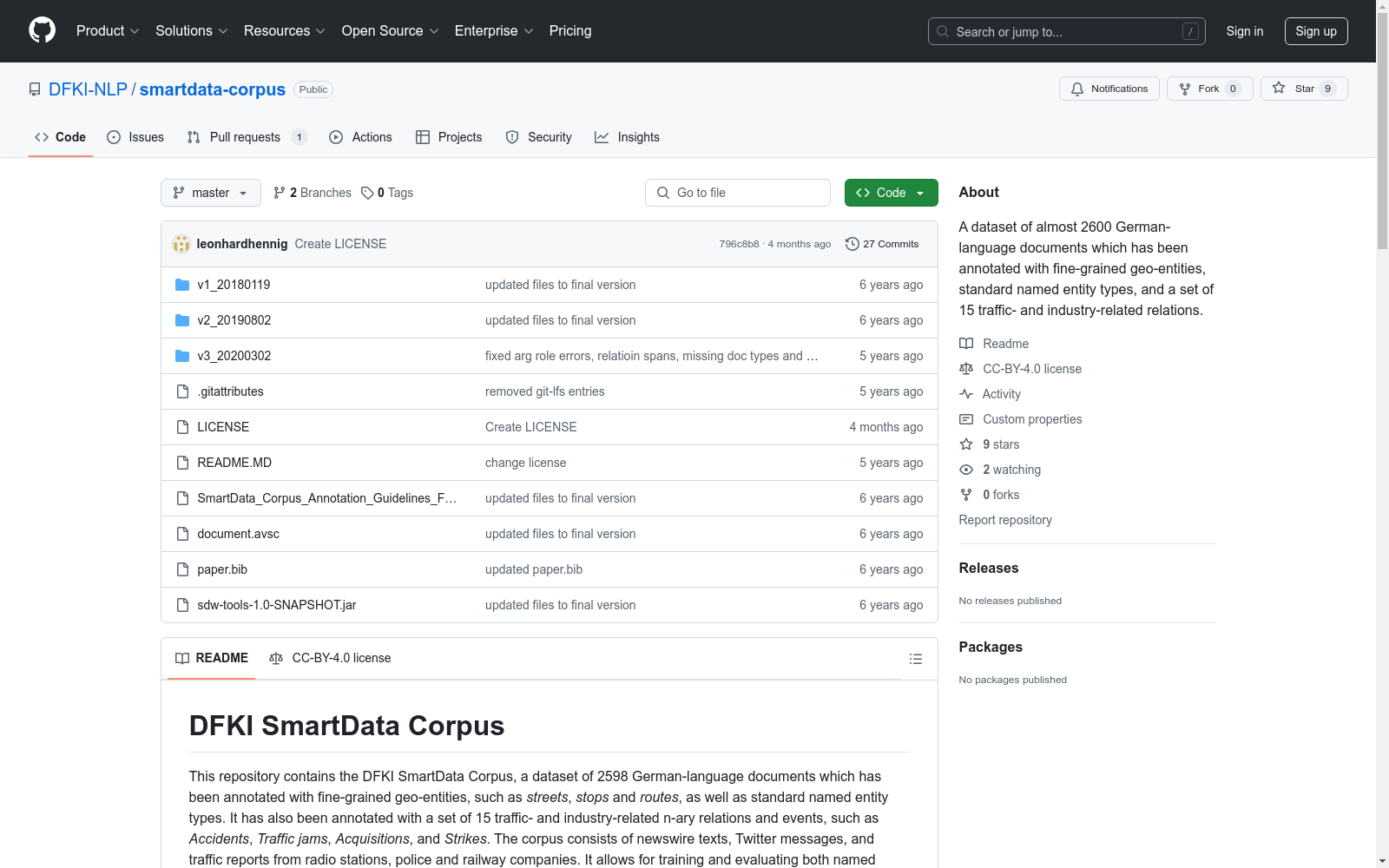Screen dimensions: 1389x868
Task: Select the Security tab
Action: 538,137
